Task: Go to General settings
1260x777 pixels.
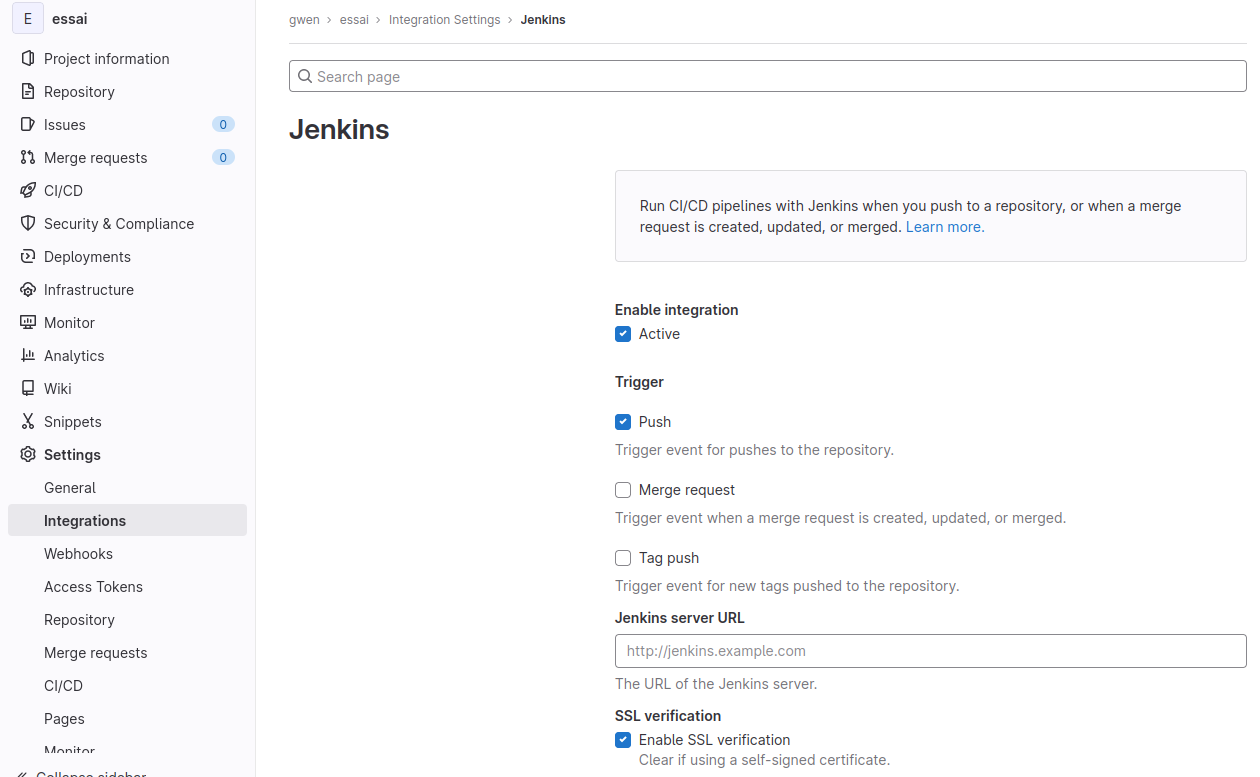Action: tap(70, 487)
